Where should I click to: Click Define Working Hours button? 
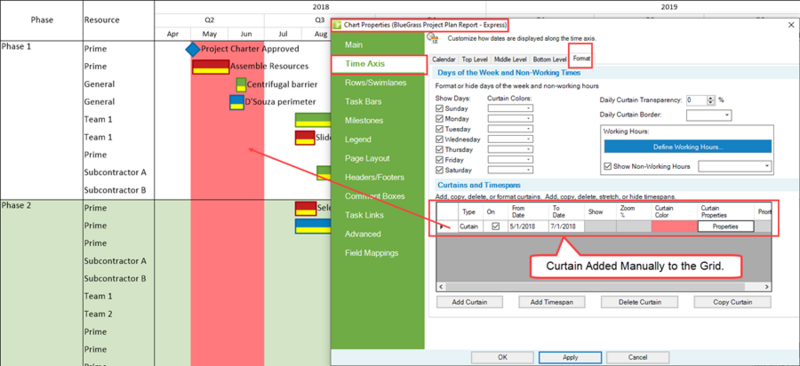[688, 147]
